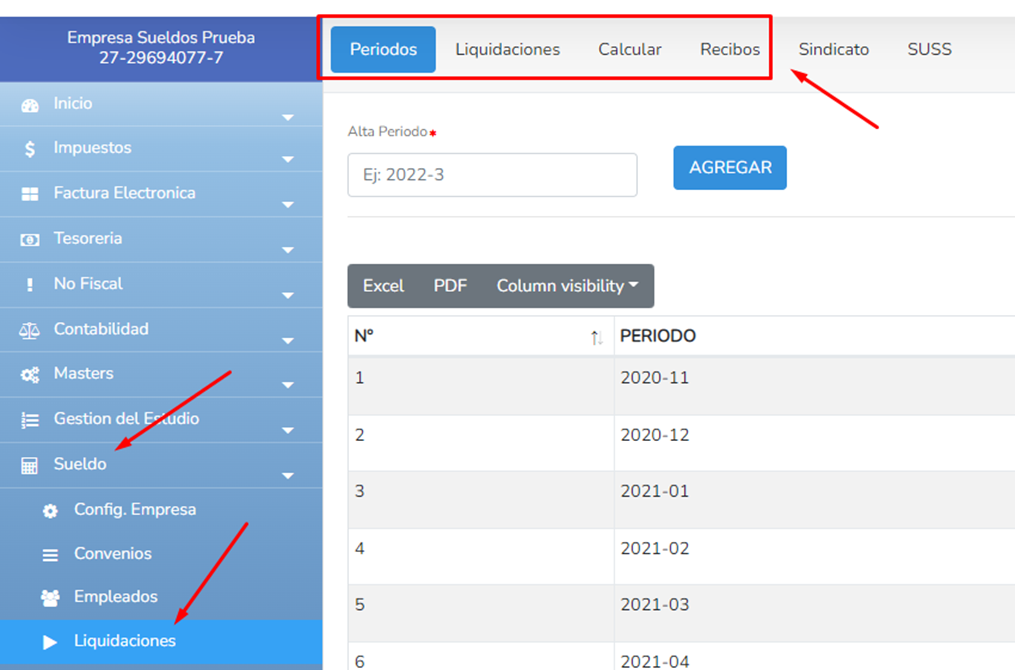Viewport: 1015px width, 670px height.
Task: Switch to the Liquidaciones tab
Action: [507, 49]
